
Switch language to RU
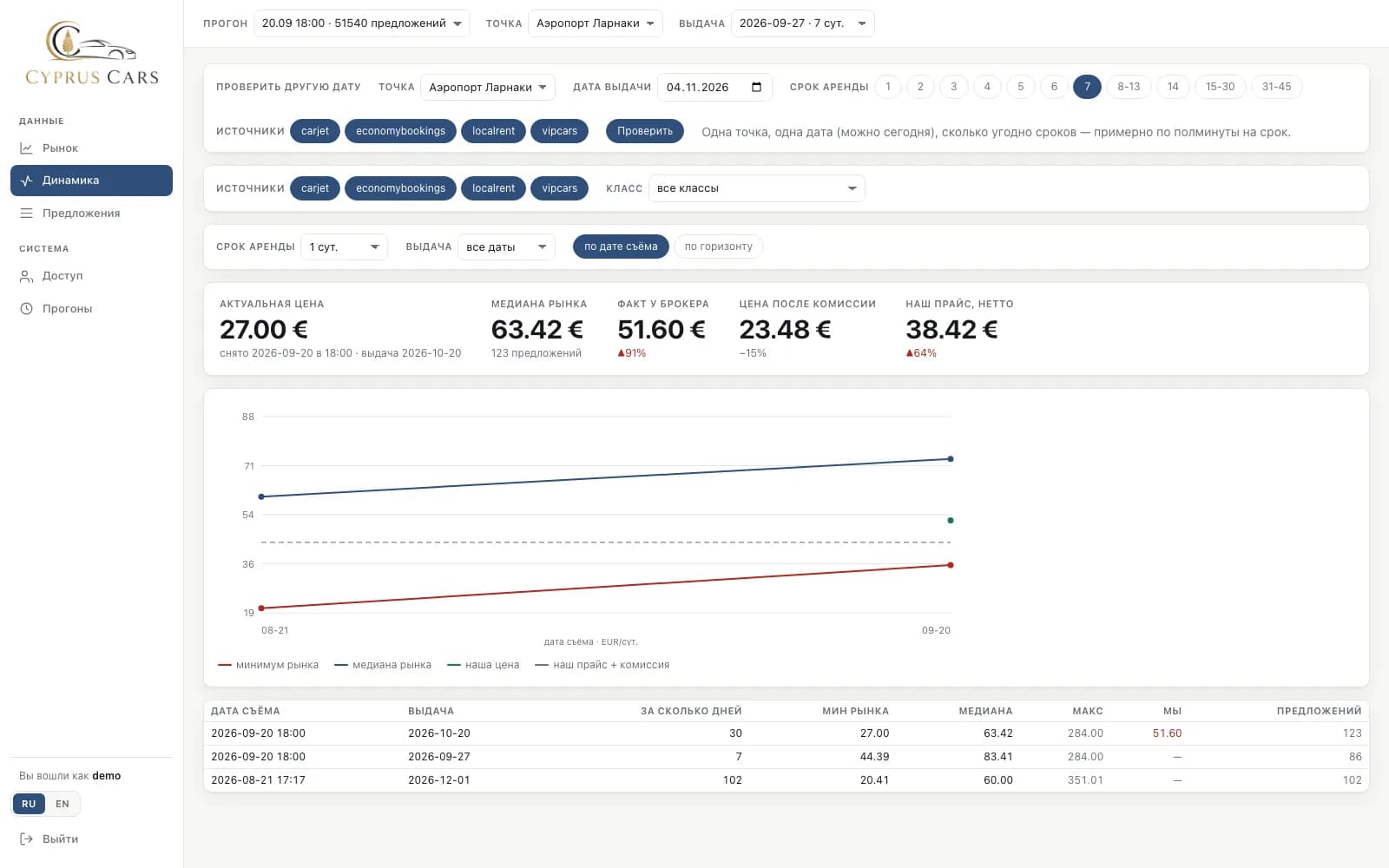[x=29, y=804]
